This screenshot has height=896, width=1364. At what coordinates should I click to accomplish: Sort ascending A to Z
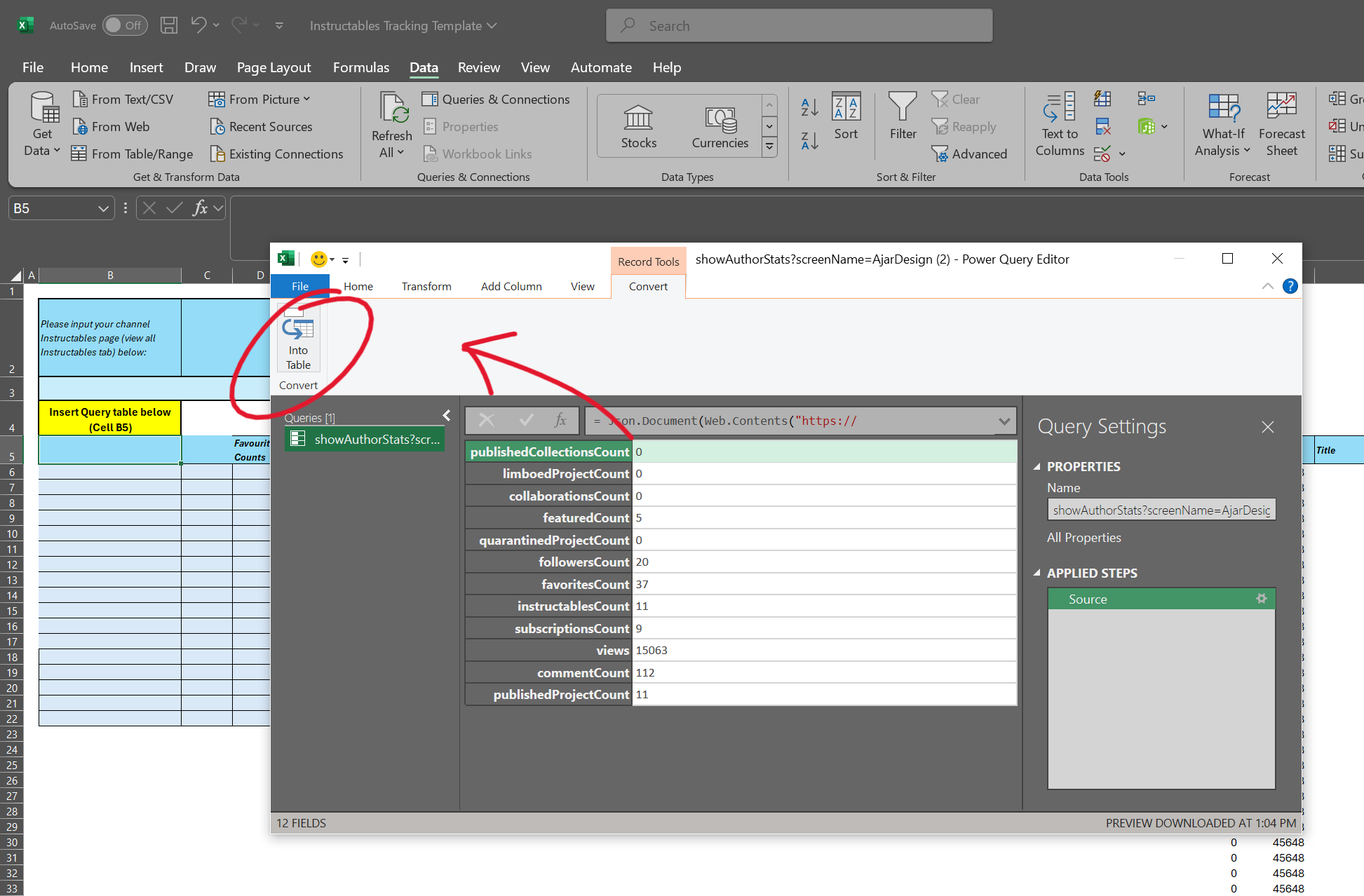(809, 107)
